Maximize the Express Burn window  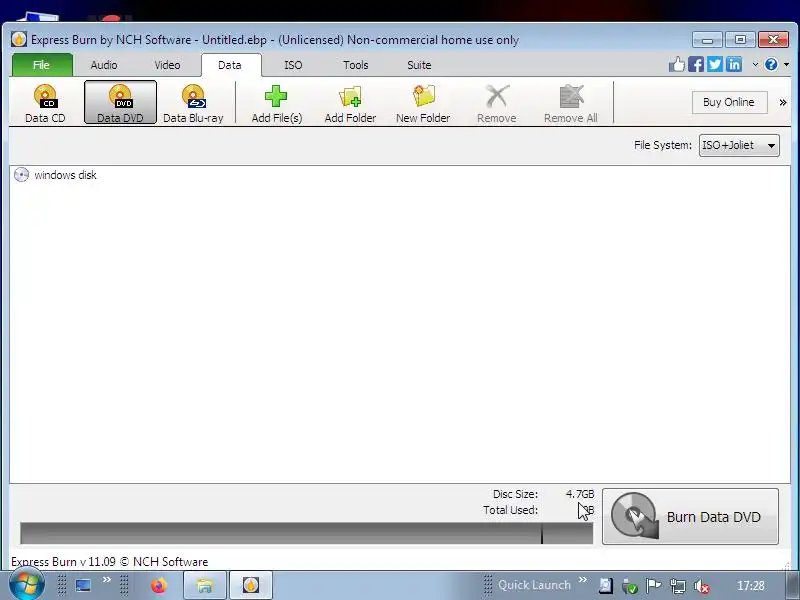click(740, 40)
